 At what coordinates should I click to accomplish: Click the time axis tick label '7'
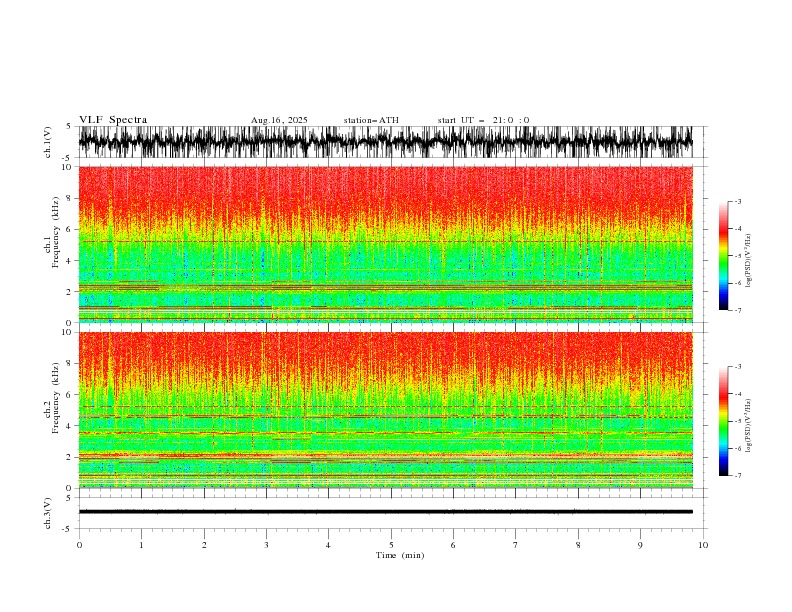click(516, 545)
